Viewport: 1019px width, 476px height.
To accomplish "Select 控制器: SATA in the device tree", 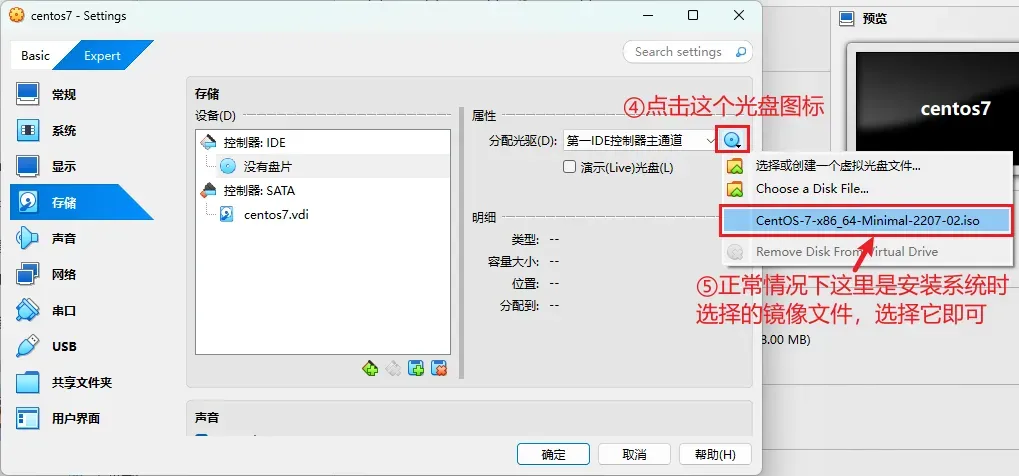I will coord(259,190).
